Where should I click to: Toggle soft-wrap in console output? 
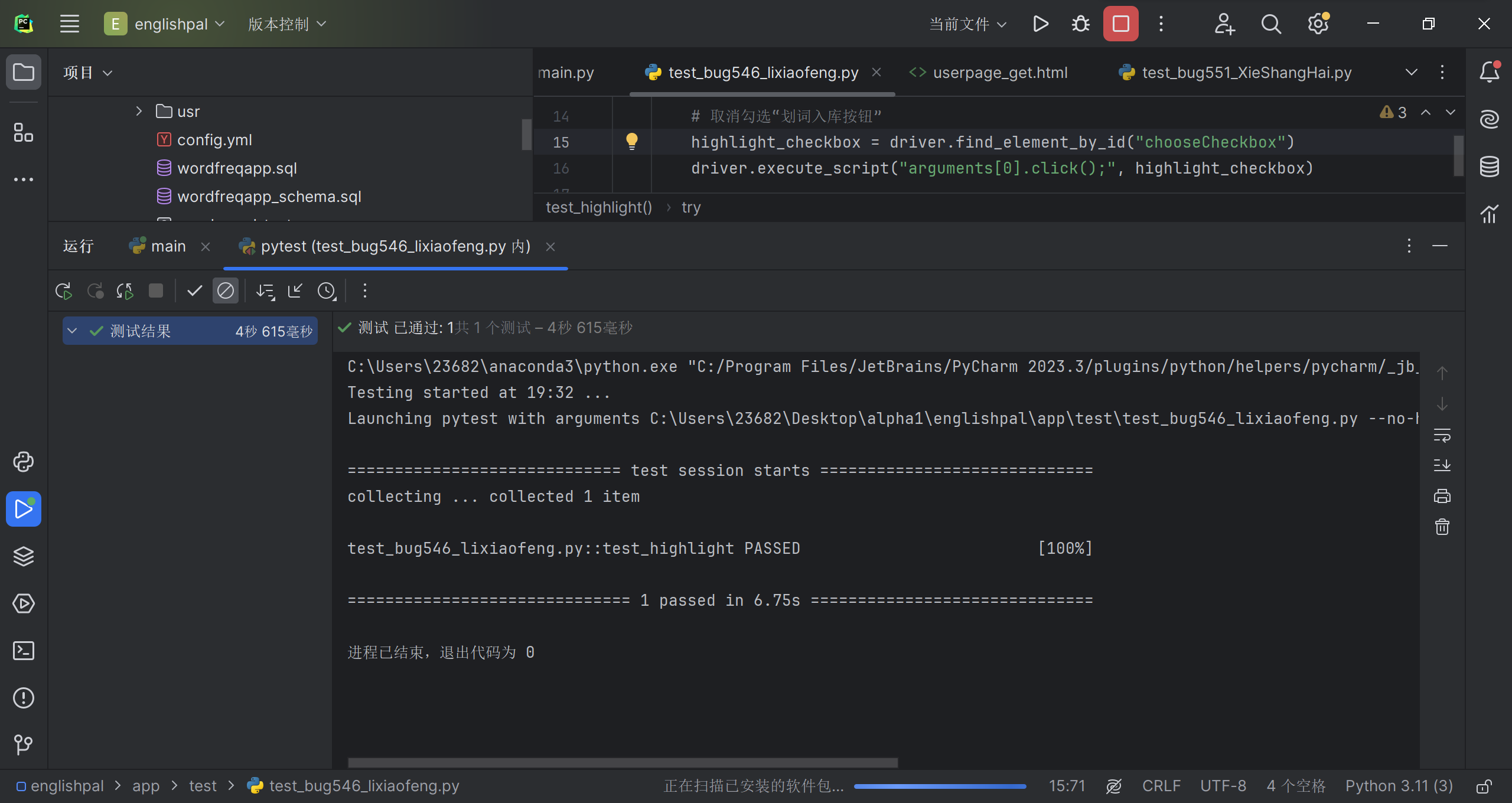pos(1442,436)
